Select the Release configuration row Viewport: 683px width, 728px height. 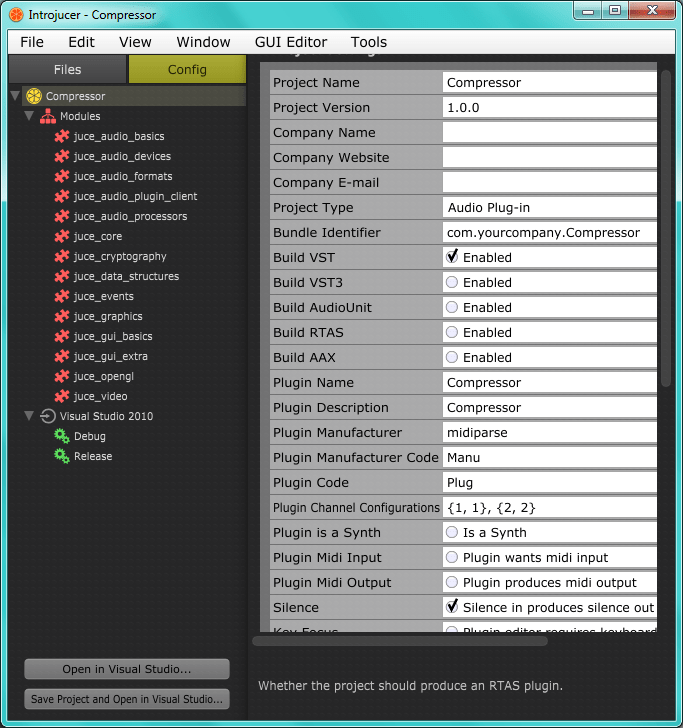pos(93,456)
